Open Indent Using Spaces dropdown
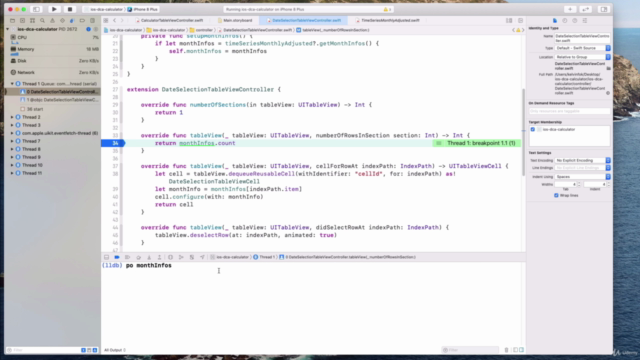The image size is (640, 360). click(x=582, y=177)
